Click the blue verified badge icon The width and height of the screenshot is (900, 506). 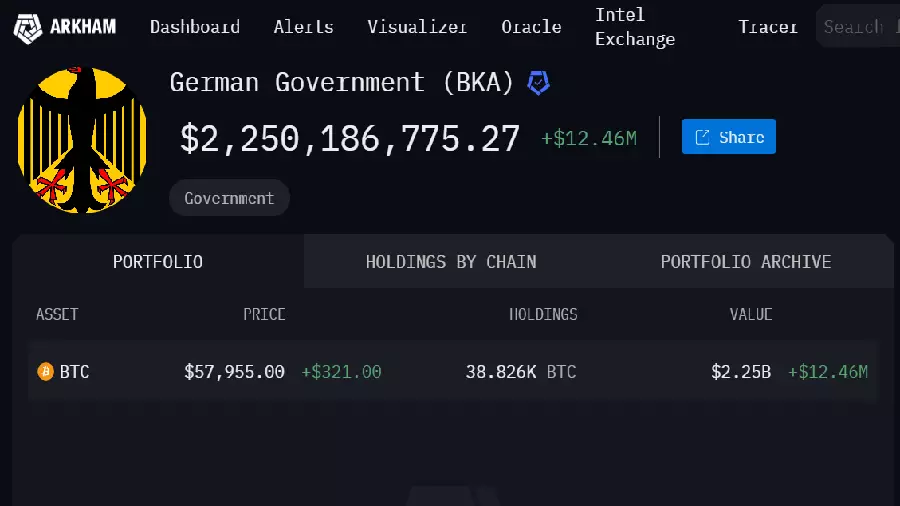[539, 83]
